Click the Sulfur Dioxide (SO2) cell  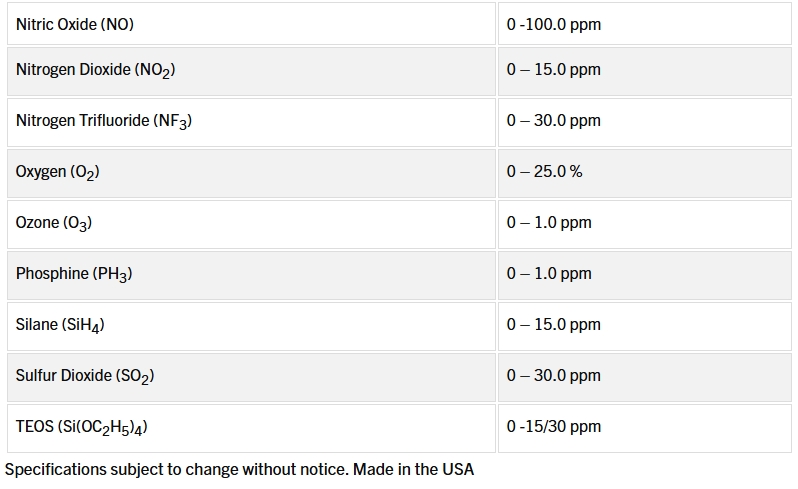point(85,376)
